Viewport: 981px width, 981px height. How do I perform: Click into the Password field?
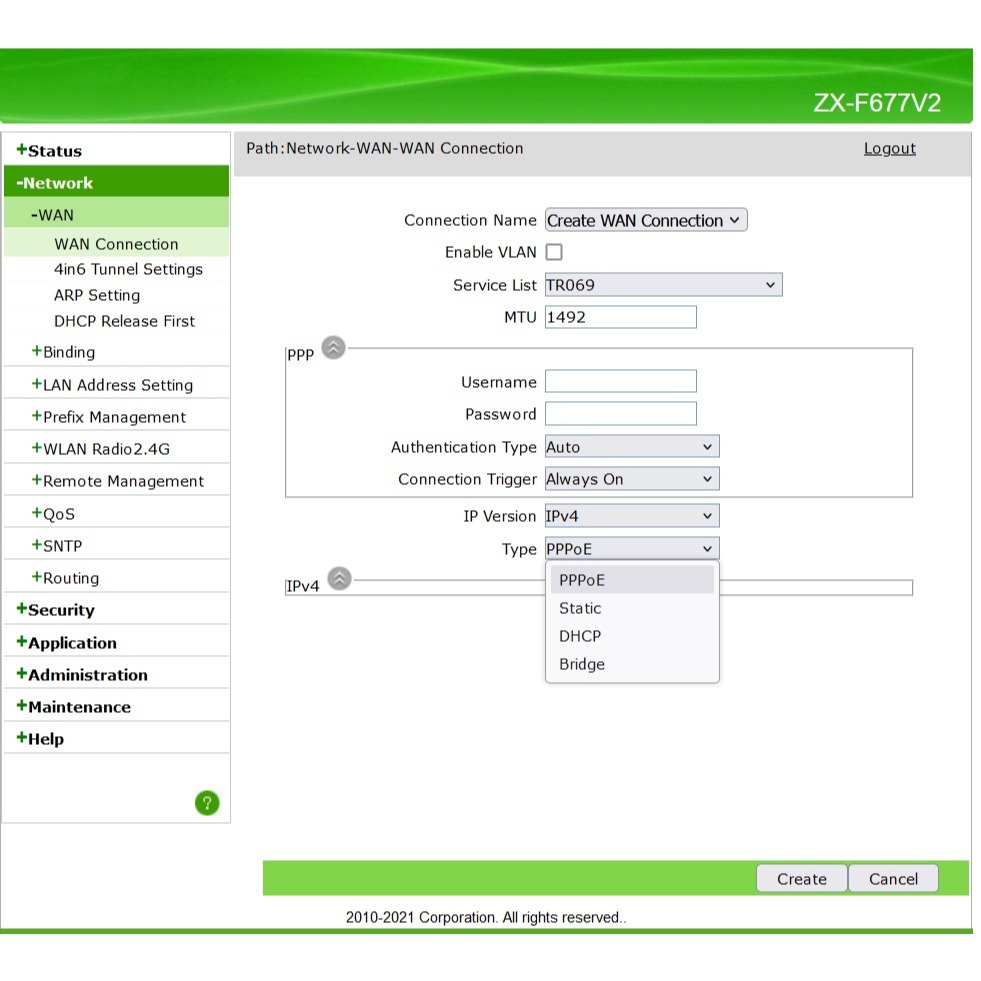[620, 414]
